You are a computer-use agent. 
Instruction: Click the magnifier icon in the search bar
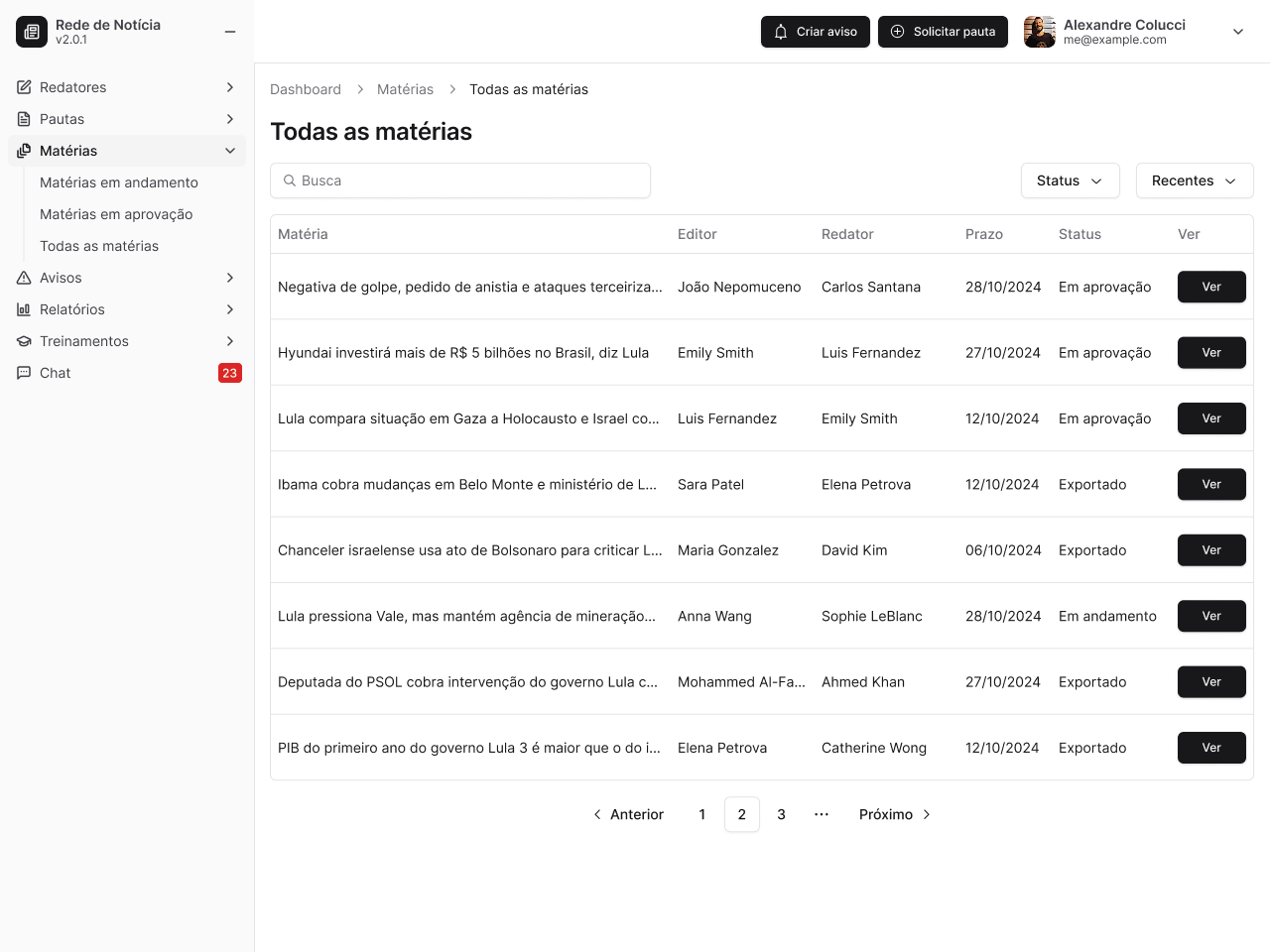point(290,180)
